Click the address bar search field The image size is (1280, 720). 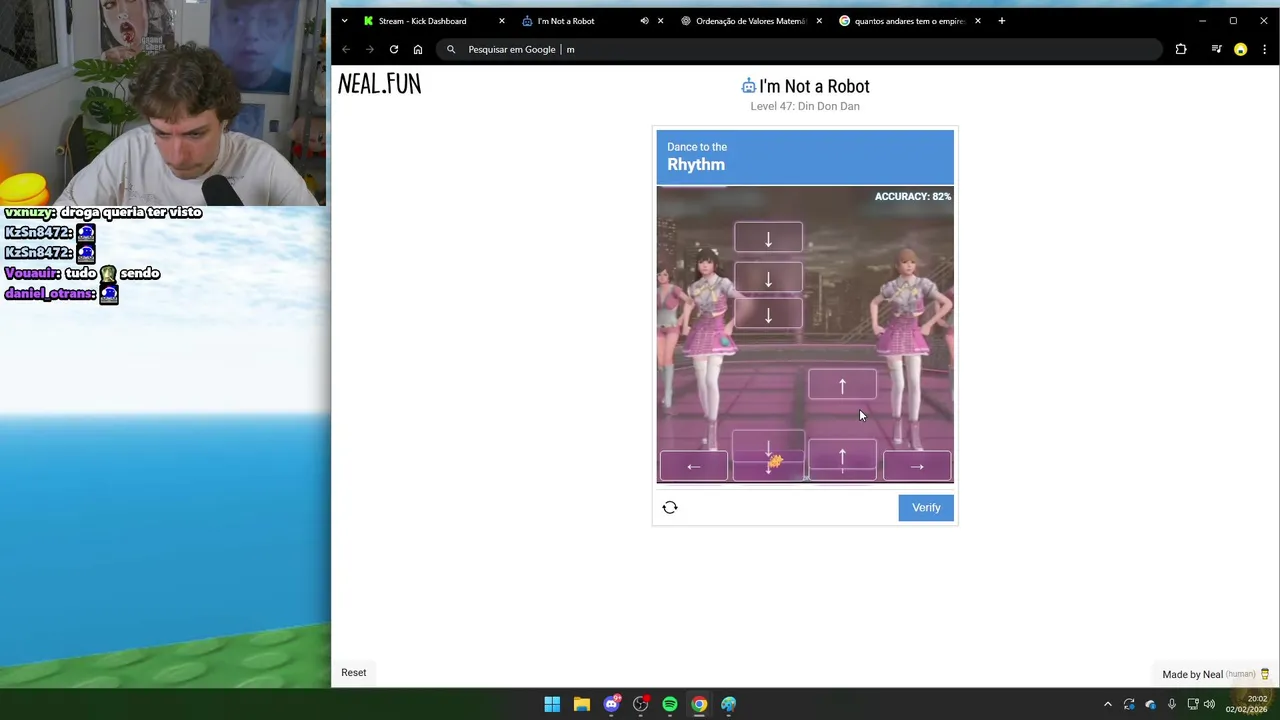(x=800, y=49)
